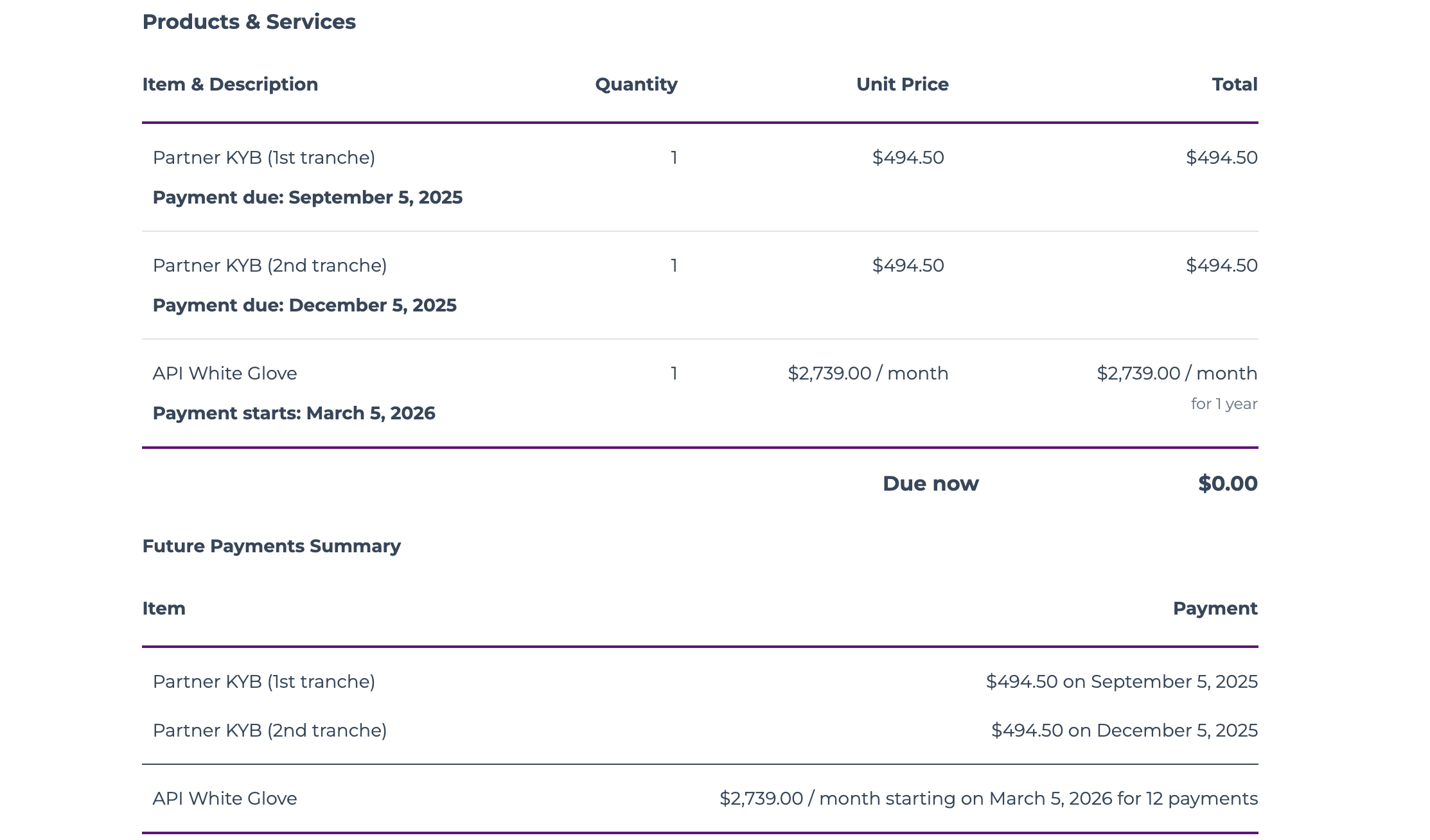The height and width of the screenshot is (840, 1430).
Task: Click the Item & Description column header
Action: tap(230, 84)
